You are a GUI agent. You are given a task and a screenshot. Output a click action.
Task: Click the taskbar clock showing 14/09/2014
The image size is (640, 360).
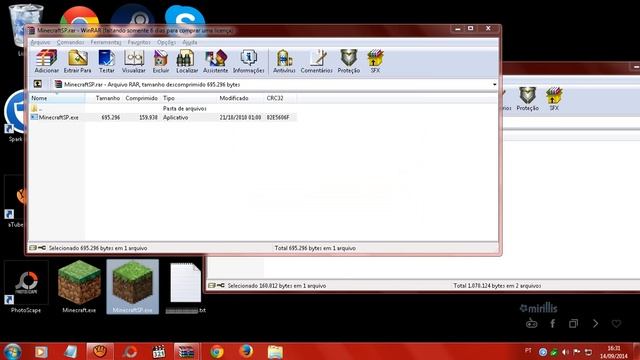(614, 352)
